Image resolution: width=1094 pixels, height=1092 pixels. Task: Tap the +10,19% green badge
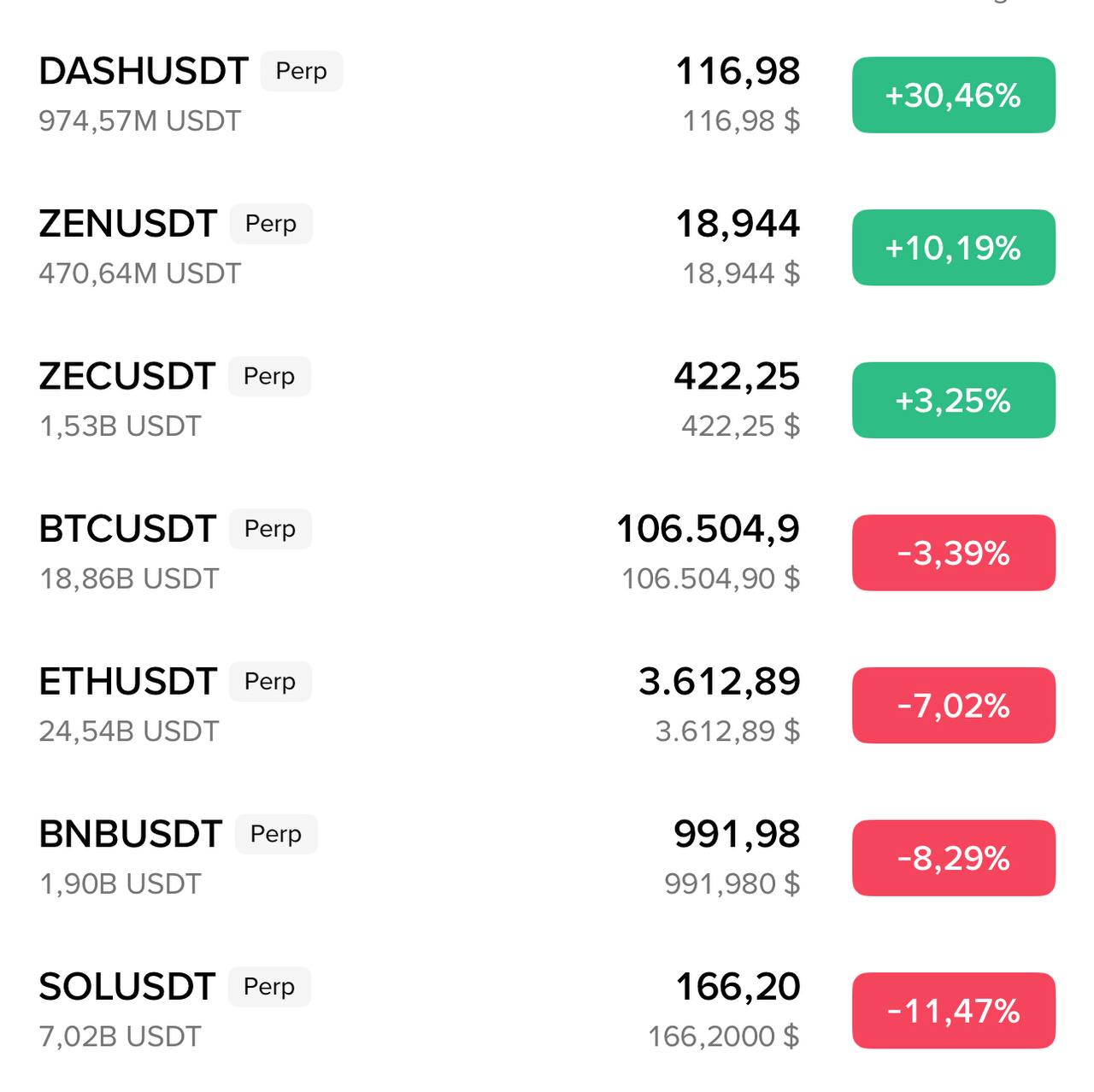click(x=953, y=248)
